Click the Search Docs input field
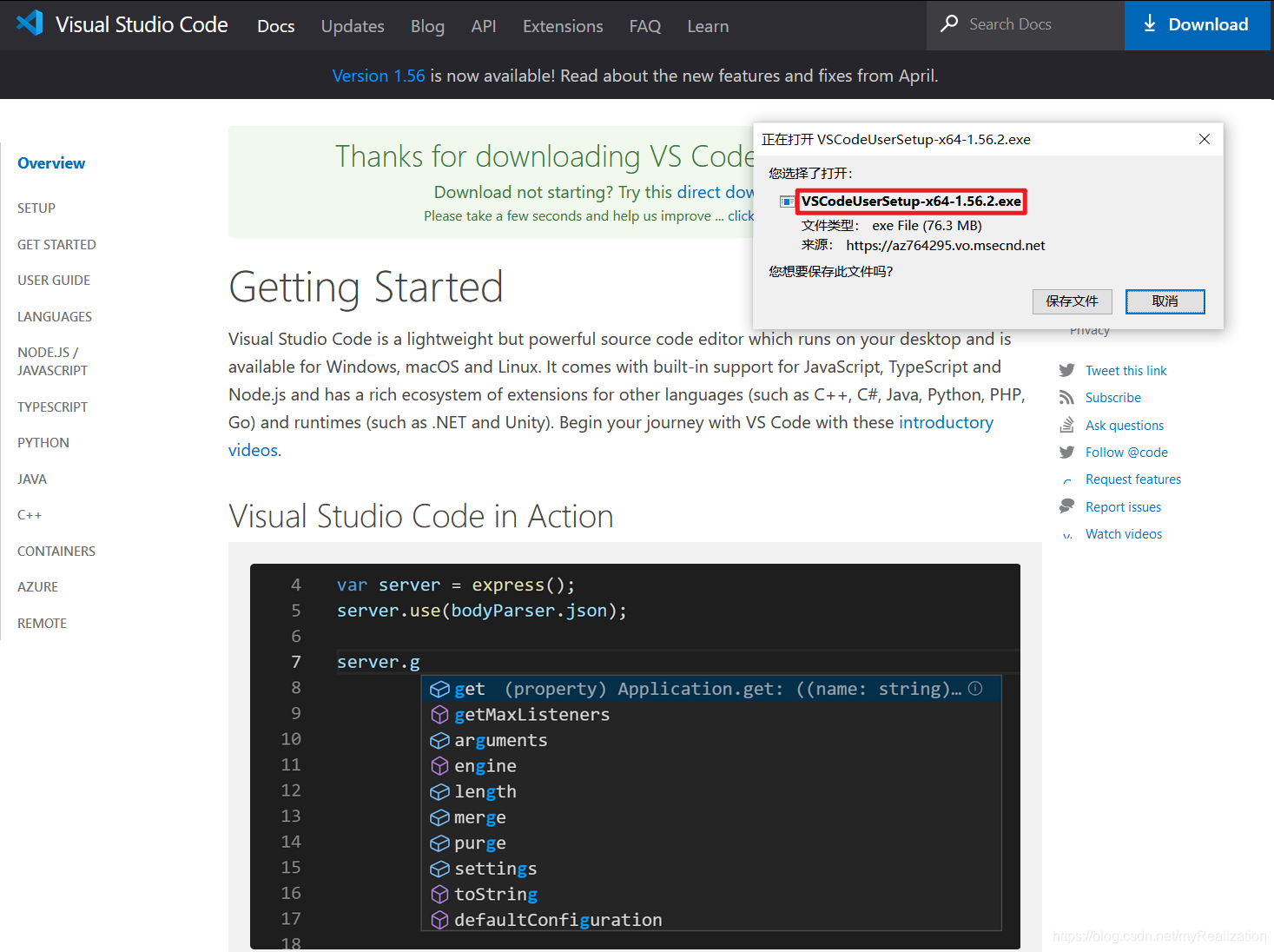 click(x=1026, y=24)
